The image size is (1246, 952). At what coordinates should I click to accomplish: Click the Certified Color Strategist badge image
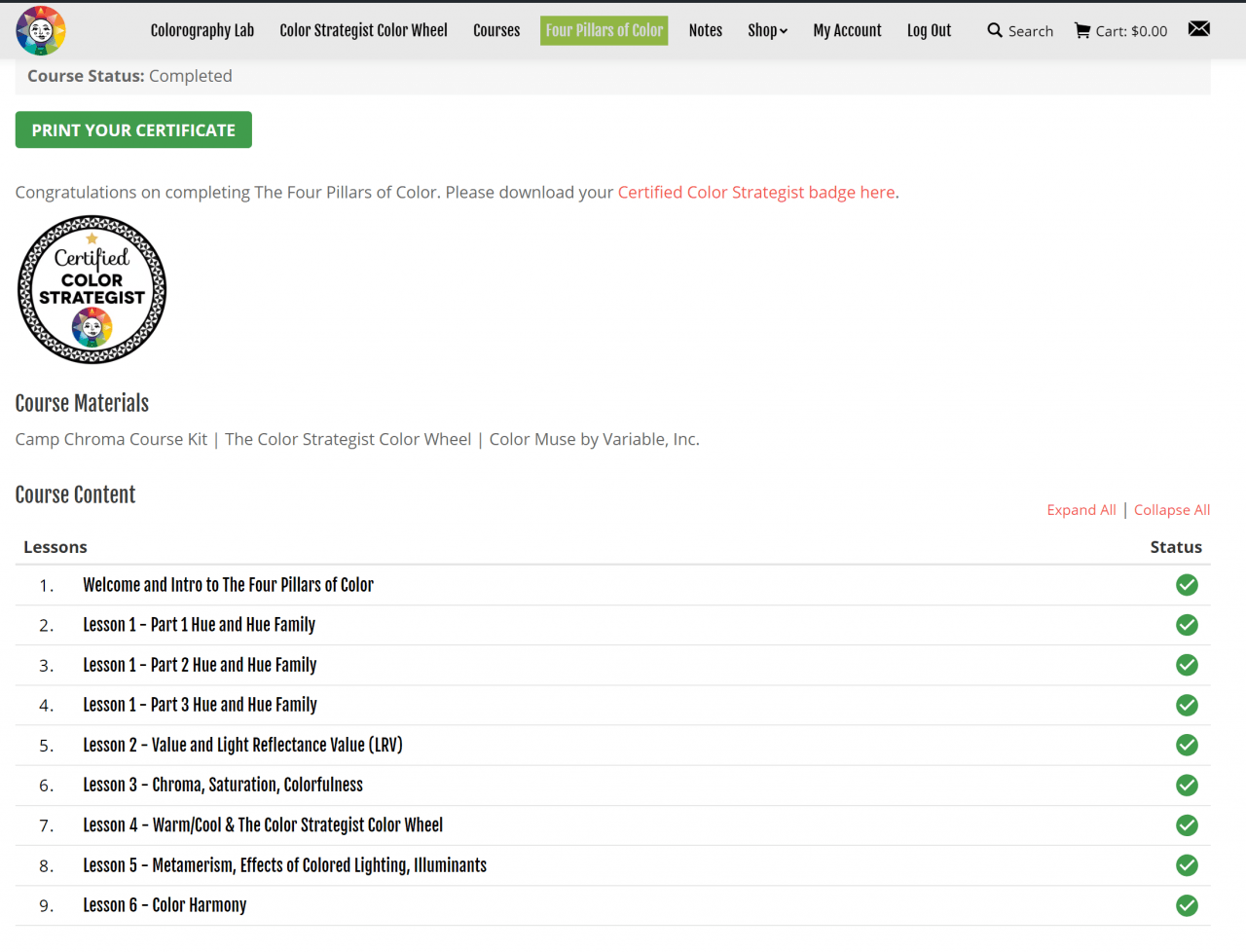92,289
